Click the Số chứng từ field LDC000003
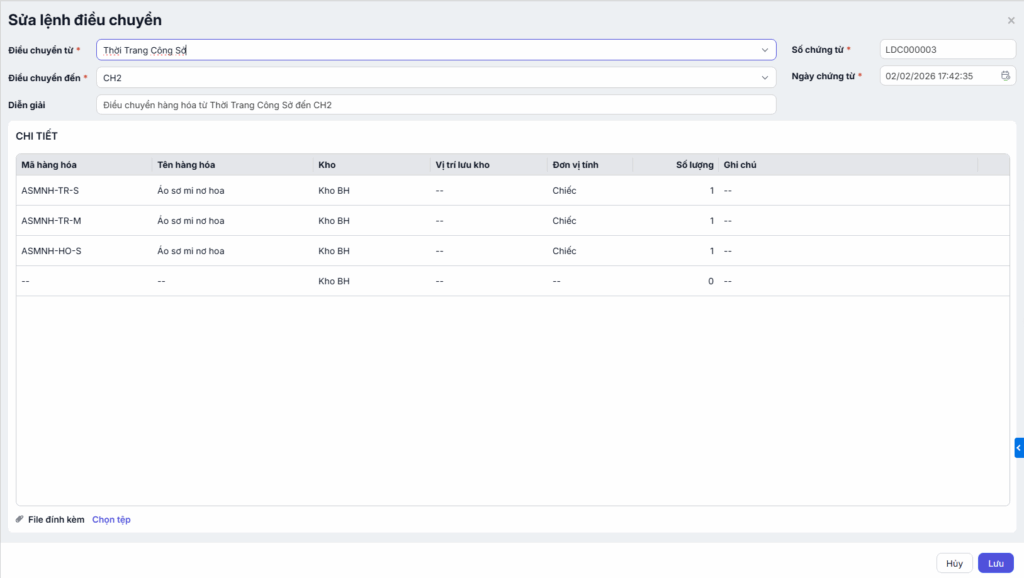1024x578 pixels. [x=946, y=49]
